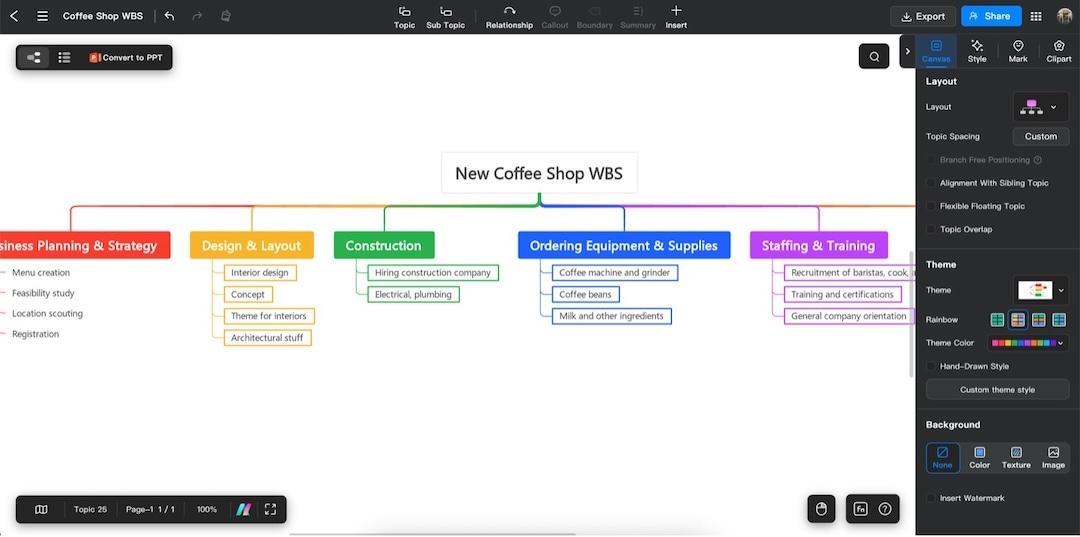Select Ordering Equipment & Supplies topic

pyautogui.click(x=624, y=245)
